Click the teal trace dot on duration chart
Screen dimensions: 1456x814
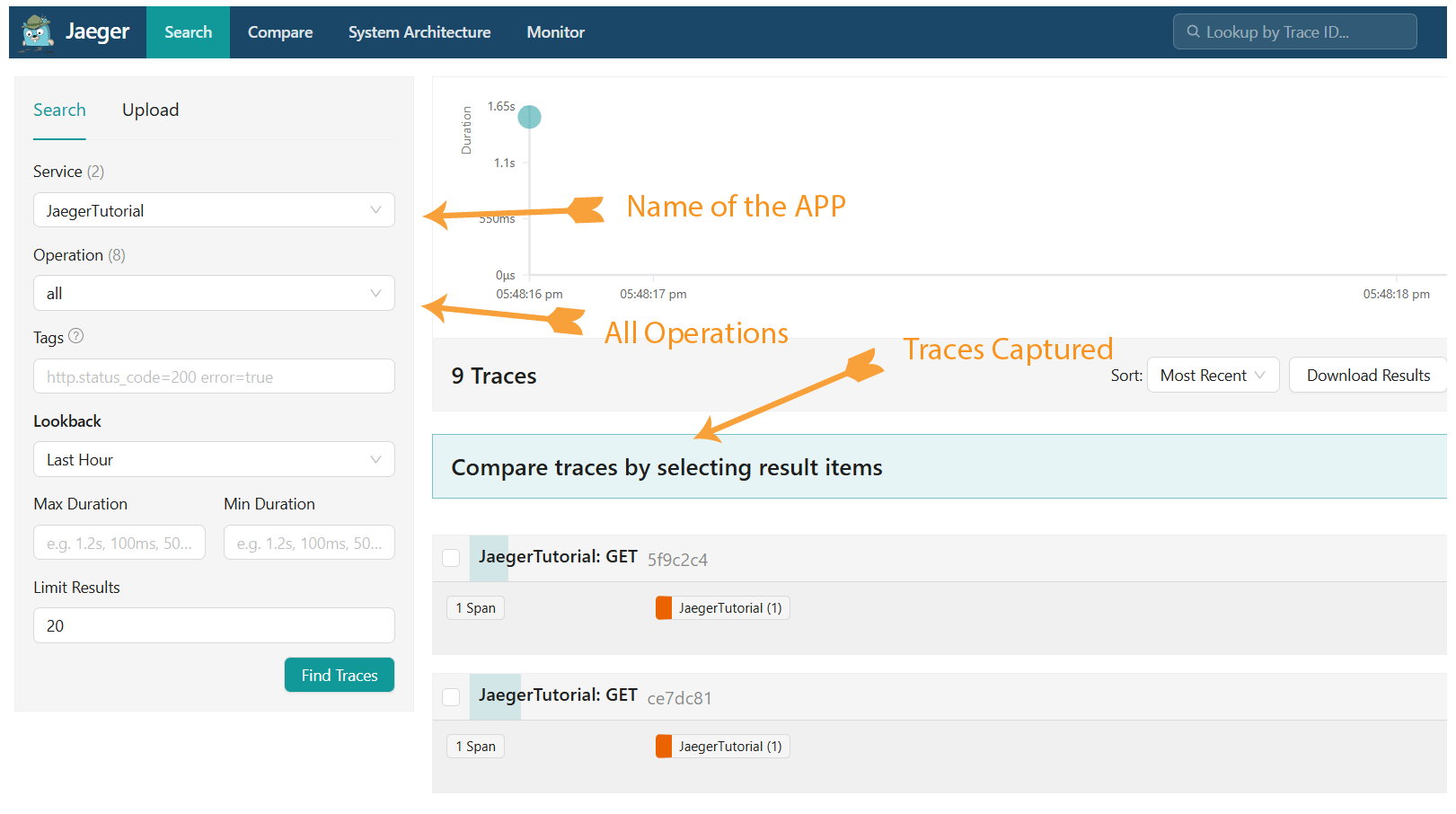(x=530, y=117)
